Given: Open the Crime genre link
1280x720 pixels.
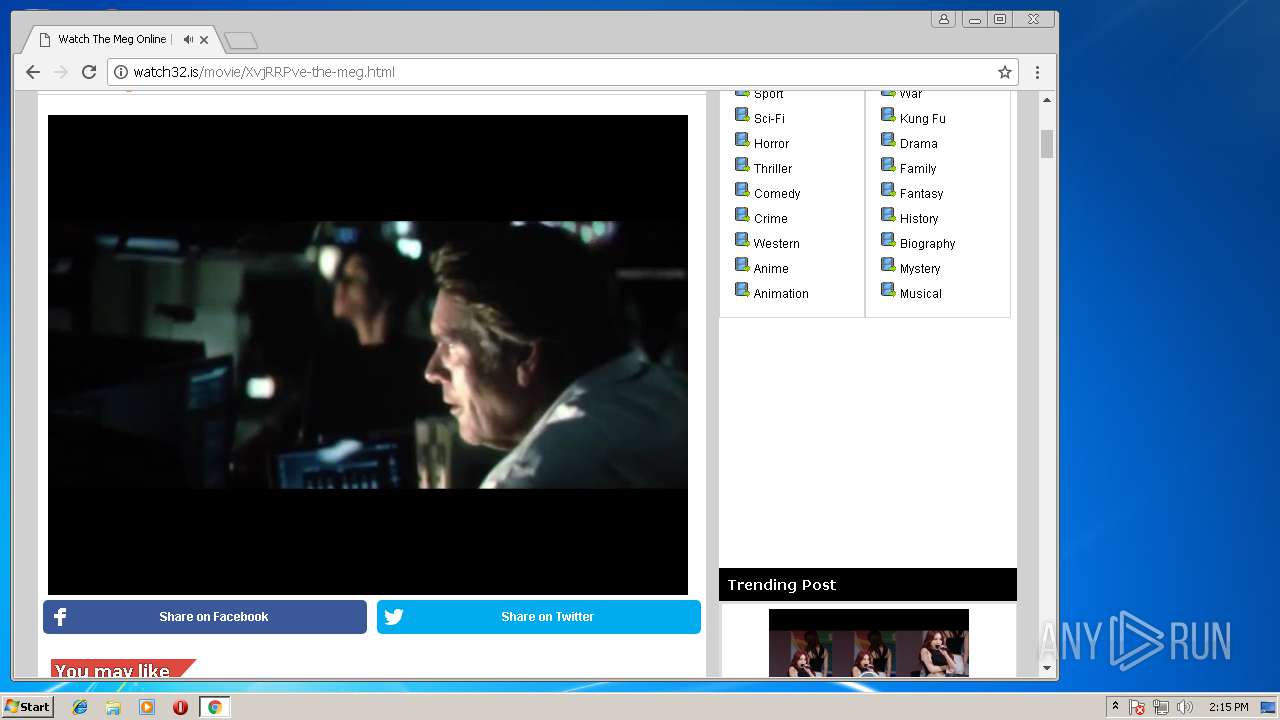Looking at the screenshot, I should pos(771,219).
